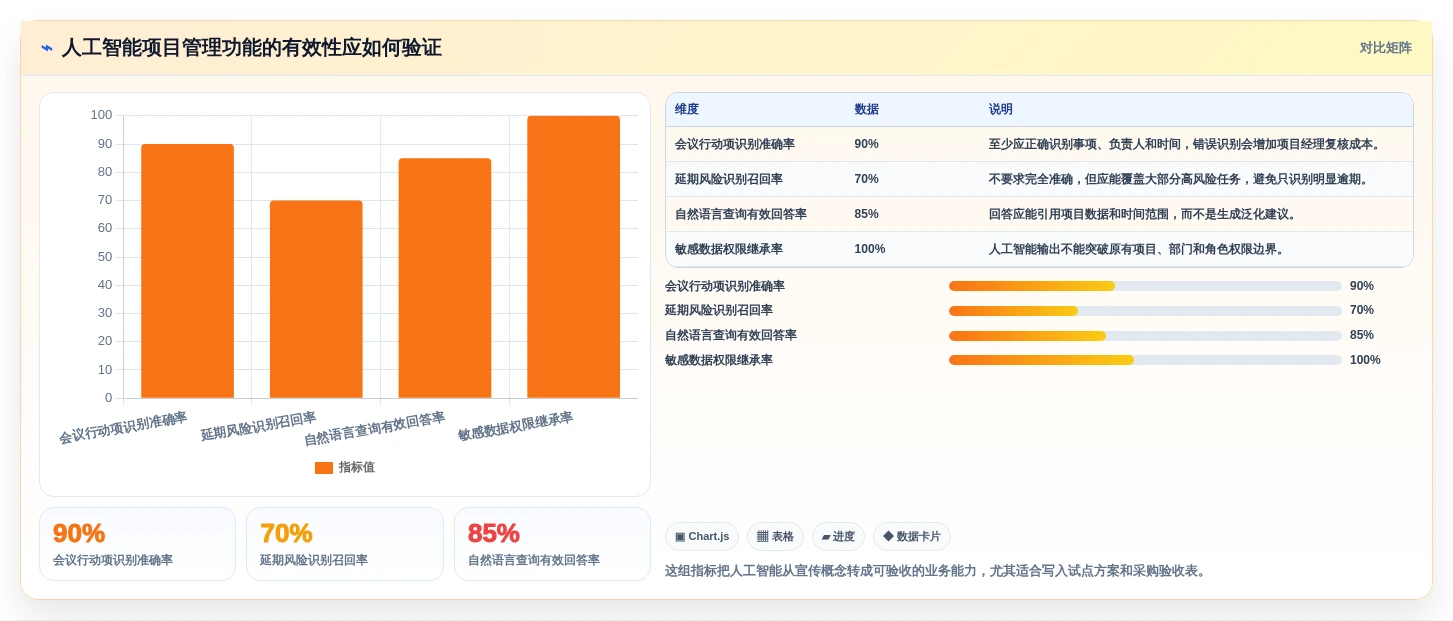The width and height of the screenshot is (1453, 621).
Task: Click the 70% value in the table
Action: pos(866,179)
